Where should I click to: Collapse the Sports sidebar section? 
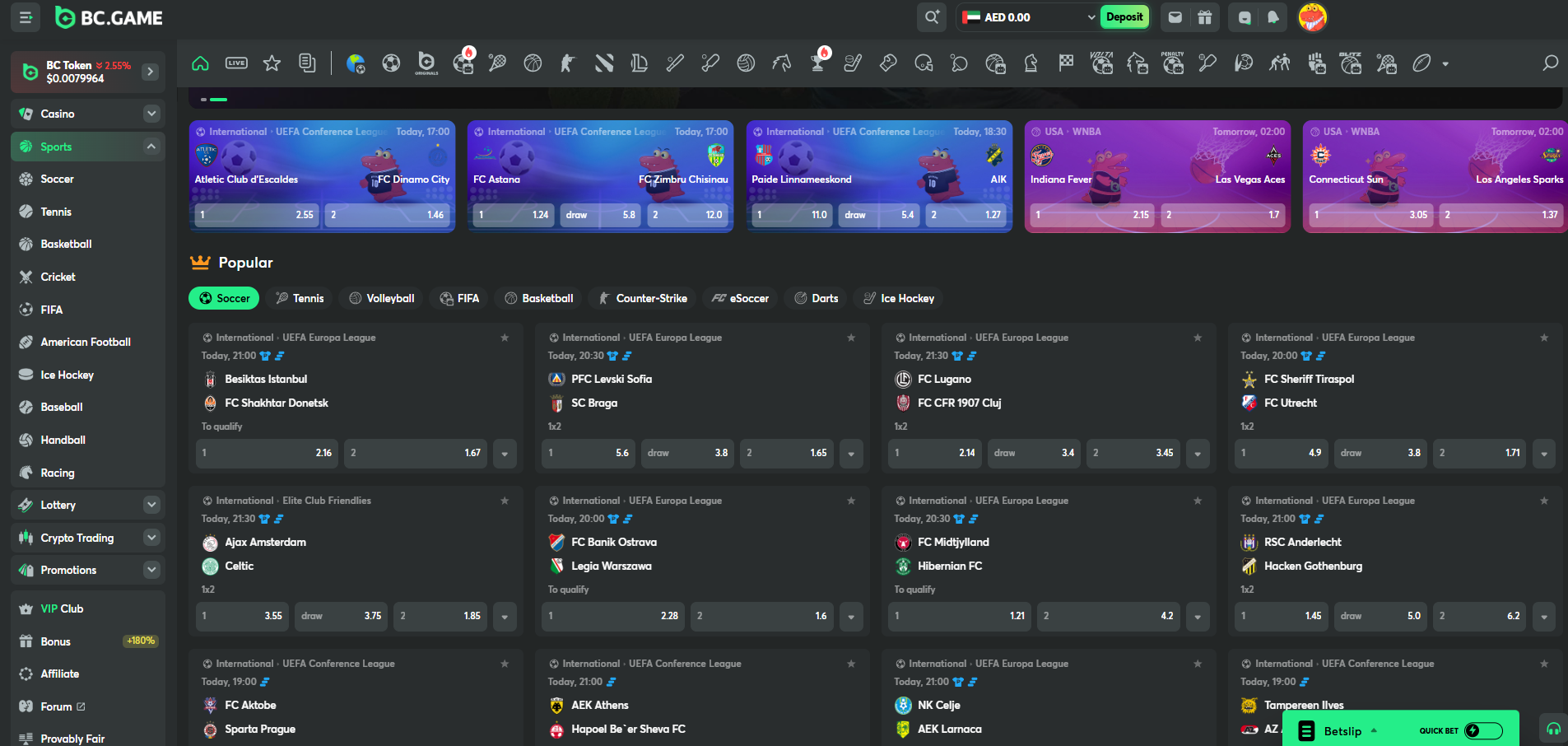pos(151,147)
